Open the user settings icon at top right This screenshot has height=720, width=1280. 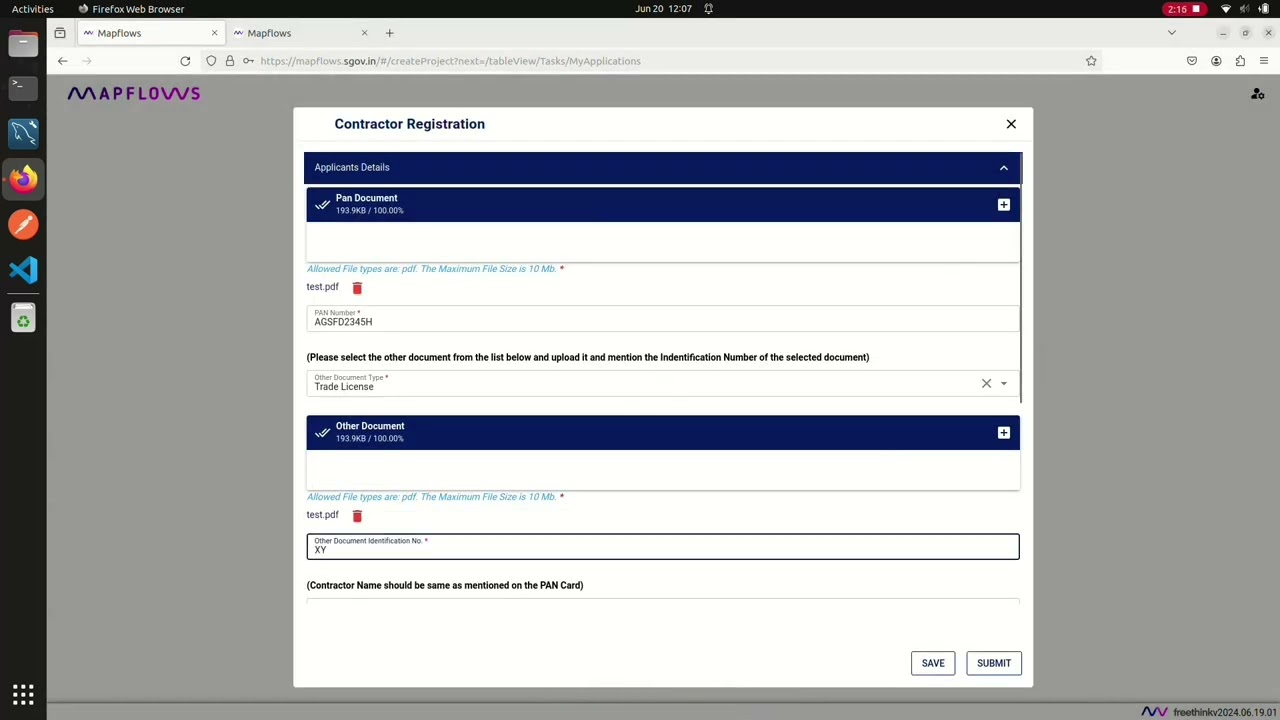[x=1258, y=94]
